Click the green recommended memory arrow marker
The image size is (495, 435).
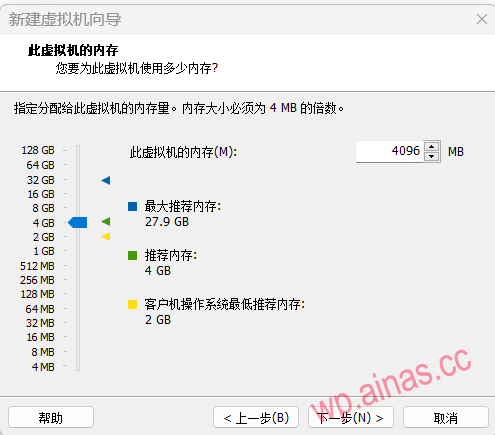[106, 221]
